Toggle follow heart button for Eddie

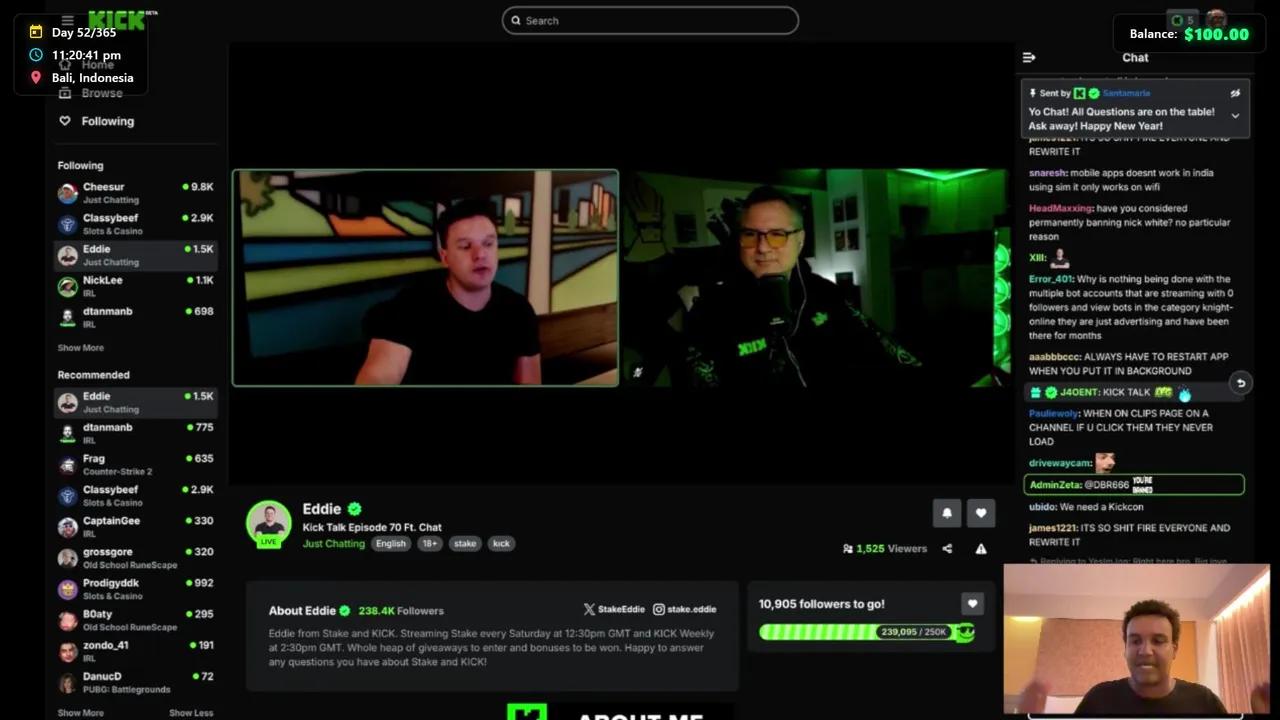click(x=981, y=513)
